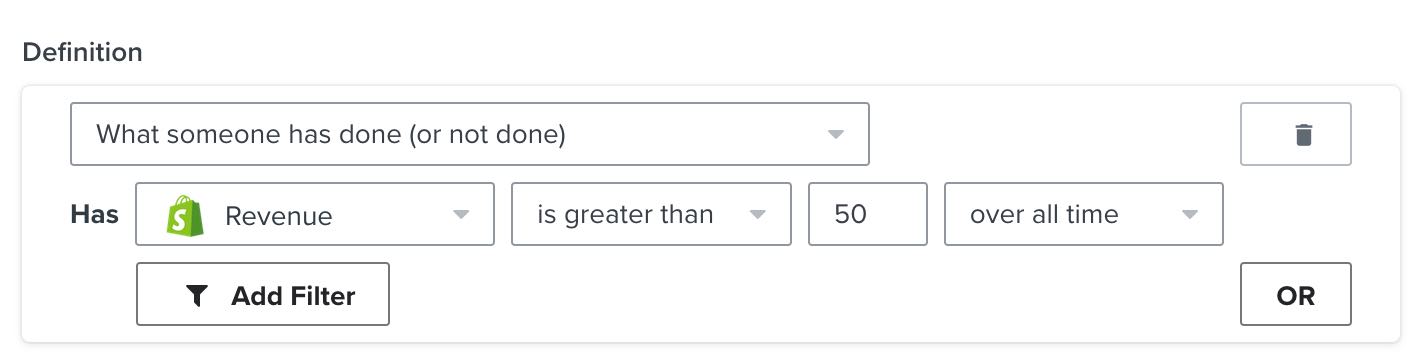Click the 'over all time' text
This screenshot has height=364, width=1428.
(x=1044, y=214)
